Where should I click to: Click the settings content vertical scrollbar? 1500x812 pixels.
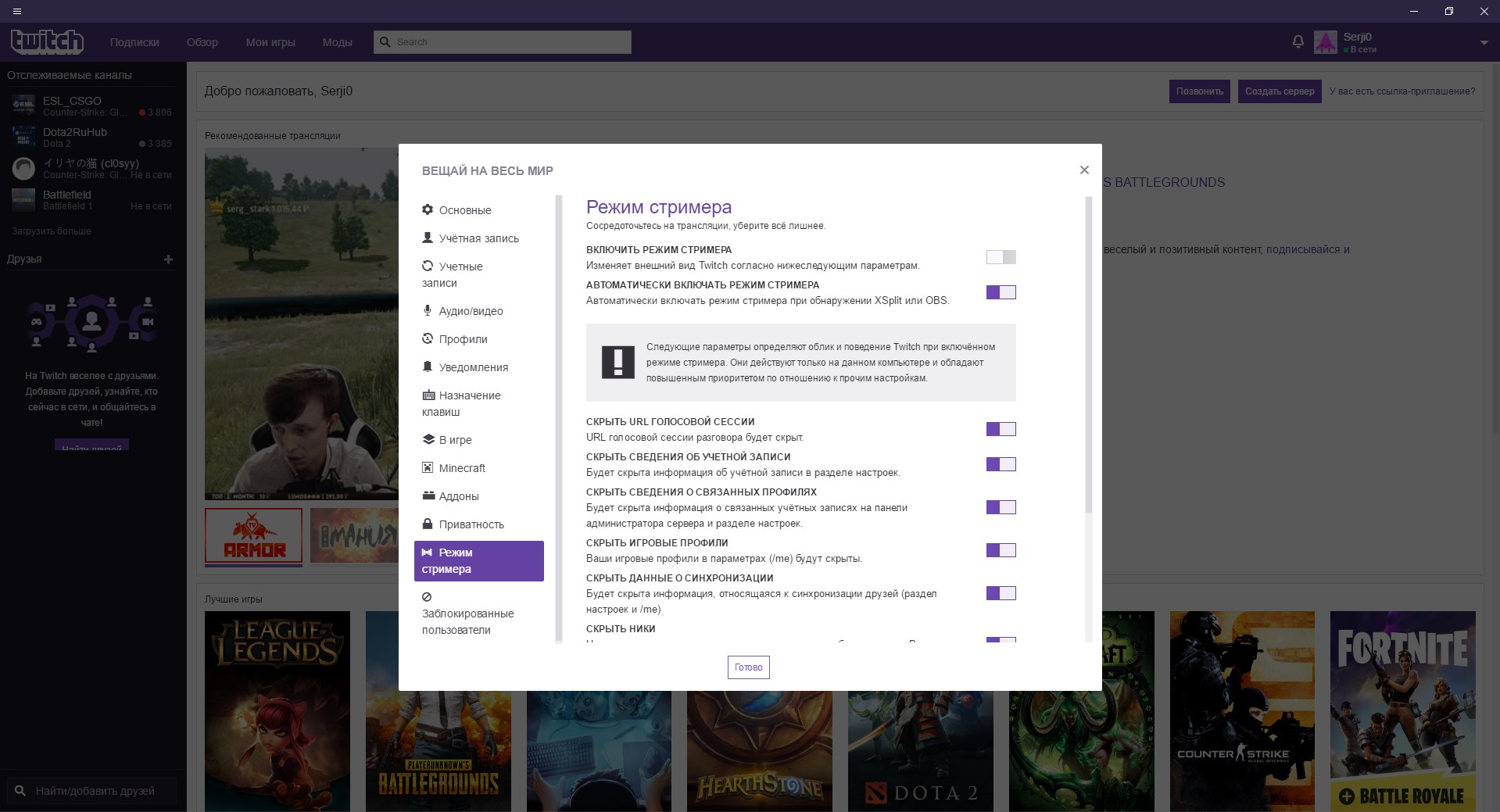pos(1089,356)
